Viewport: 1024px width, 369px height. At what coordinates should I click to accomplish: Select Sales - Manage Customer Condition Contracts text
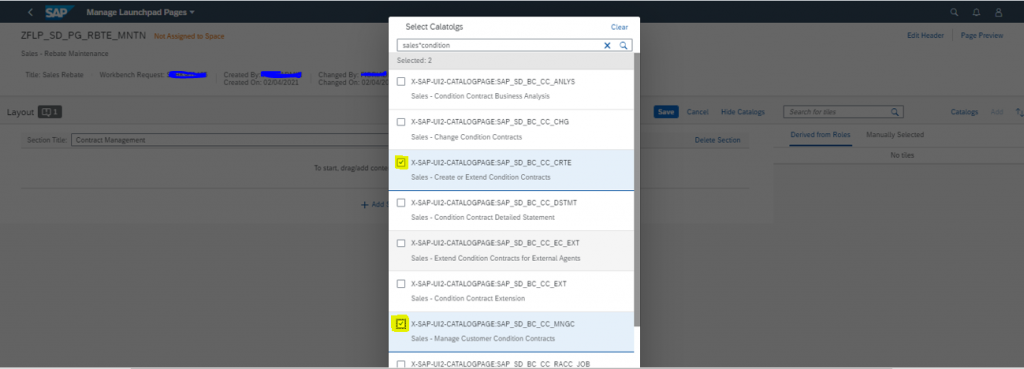(483, 338)
